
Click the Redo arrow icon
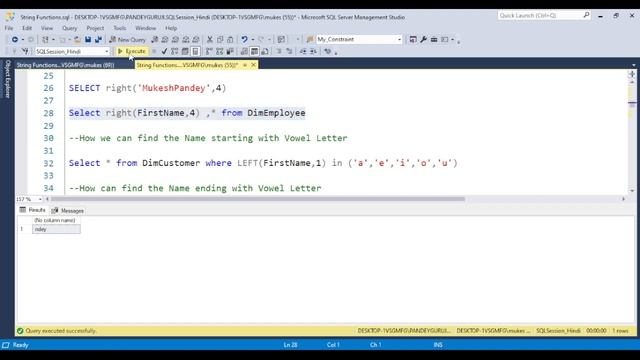tap(261, 40)
